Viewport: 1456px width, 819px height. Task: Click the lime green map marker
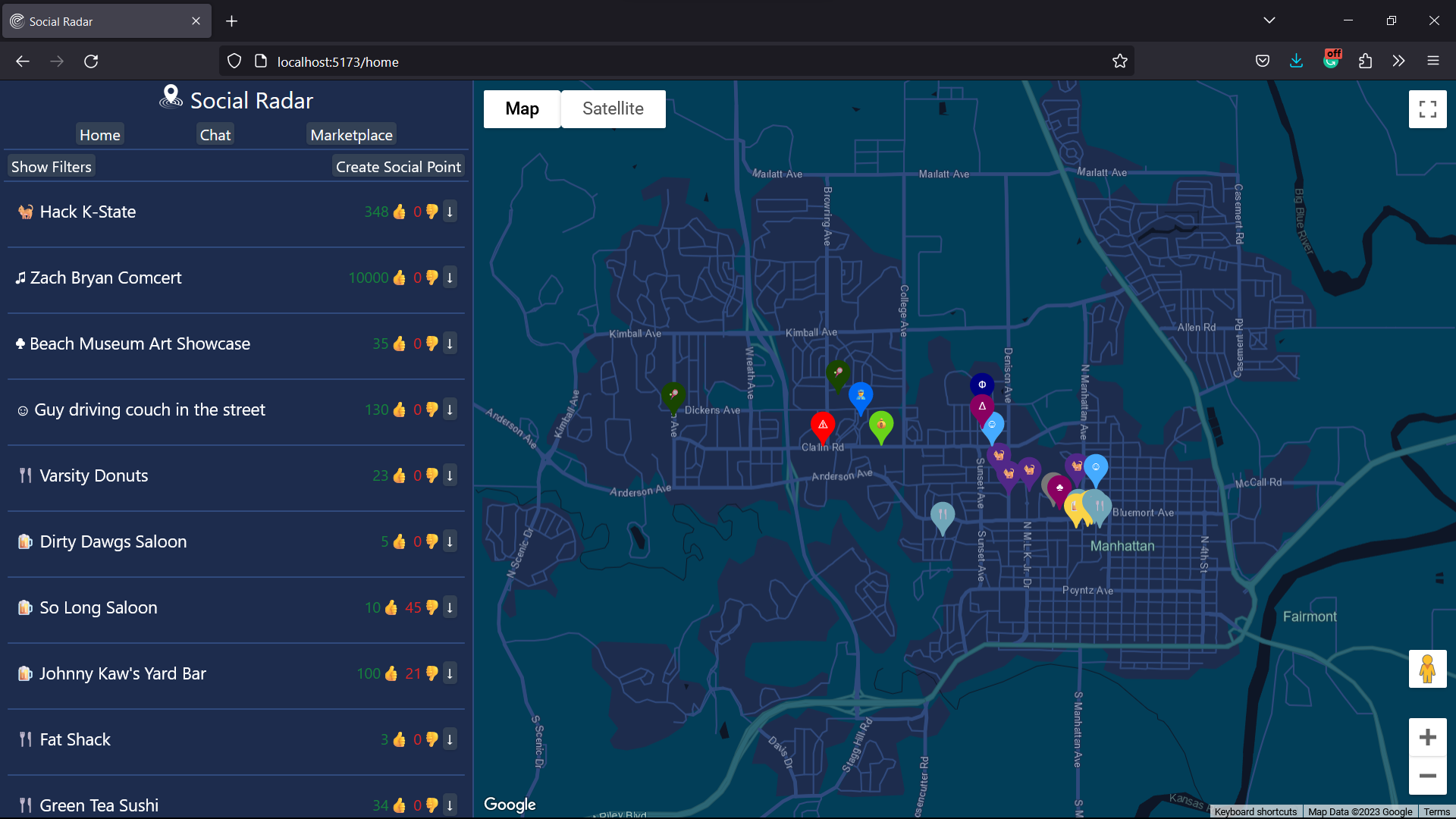(x=880, y=425)
